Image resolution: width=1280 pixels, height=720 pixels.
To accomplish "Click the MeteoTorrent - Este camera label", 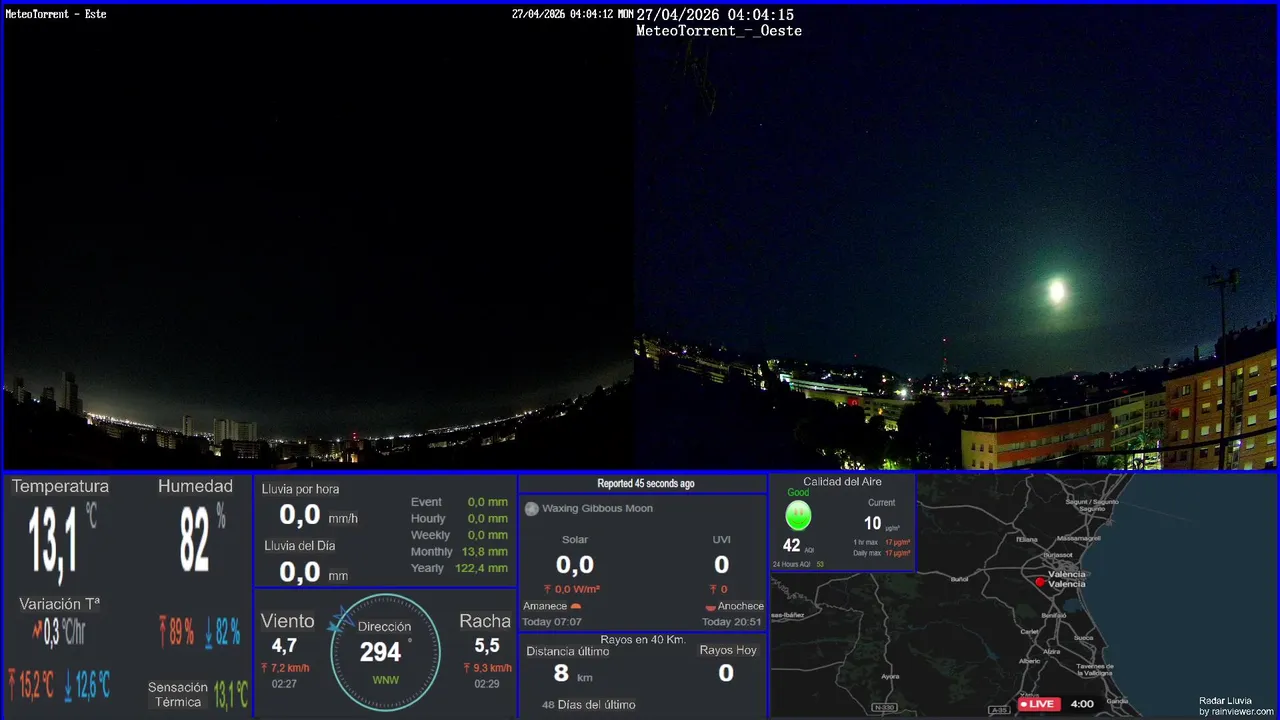I will pyautogui.click(x=56, y=14).
